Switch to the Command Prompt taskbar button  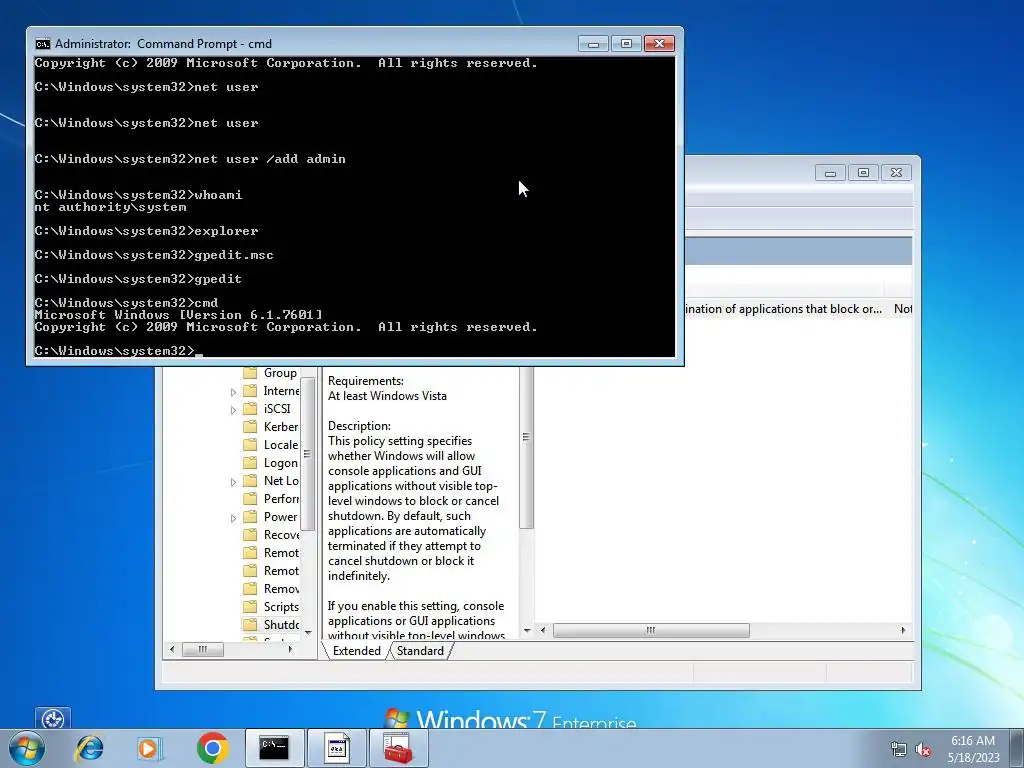click(x=274, y=748)
